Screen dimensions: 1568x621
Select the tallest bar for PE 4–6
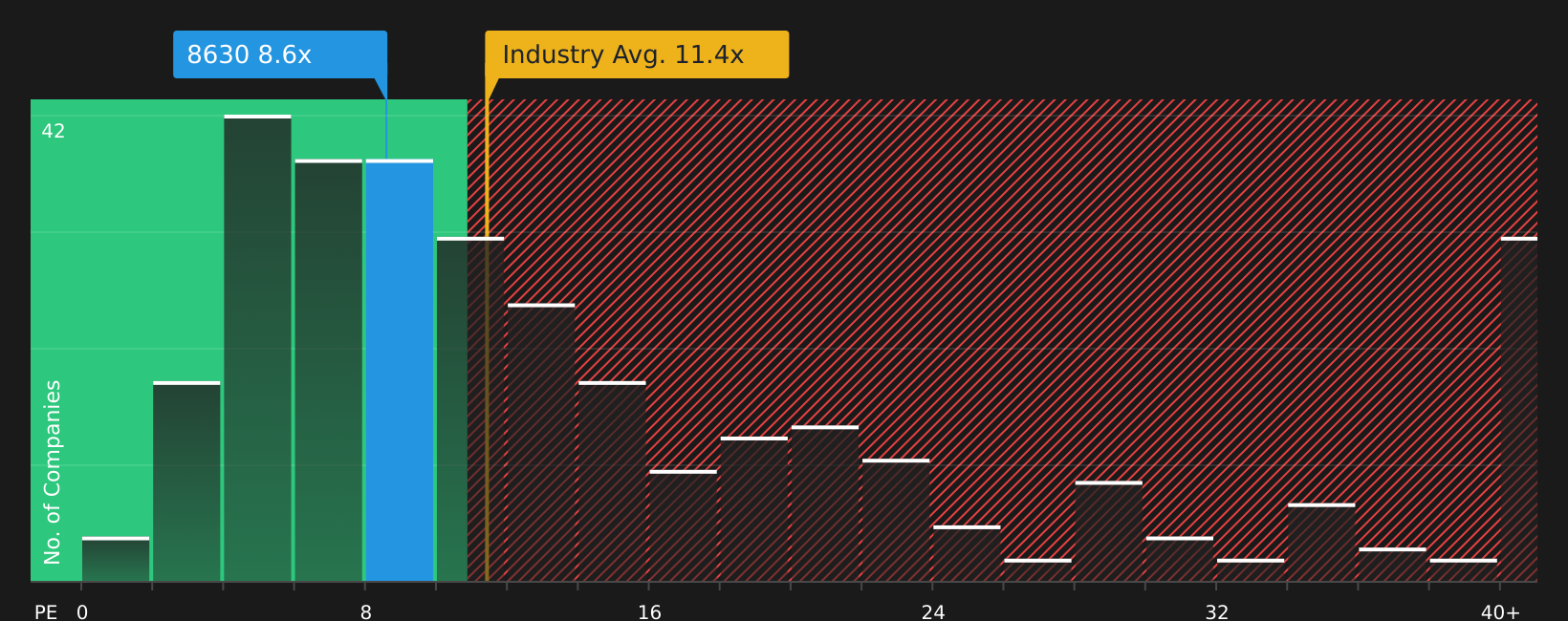tap(257, 349)
